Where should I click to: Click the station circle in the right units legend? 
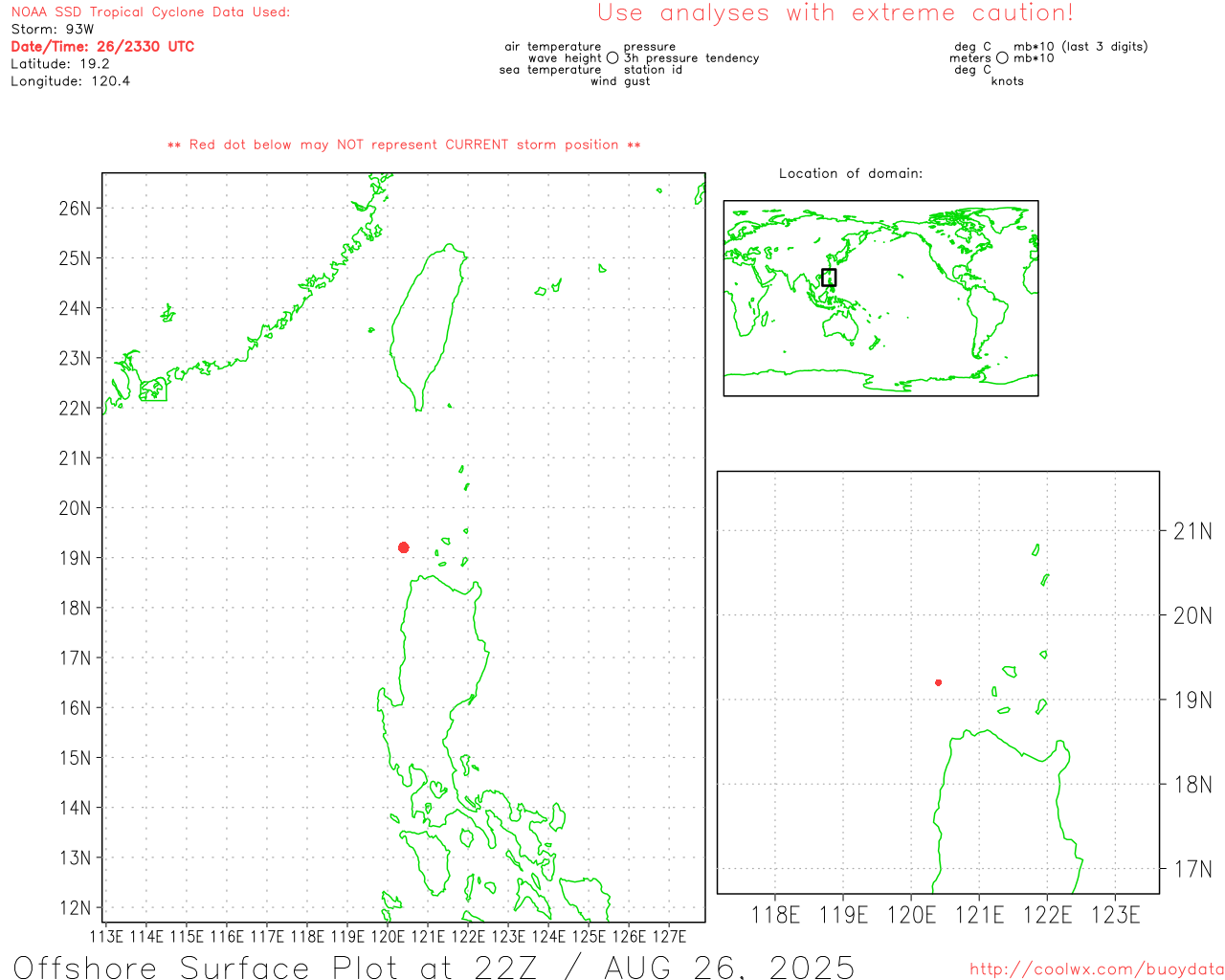tap(1002, 58)
